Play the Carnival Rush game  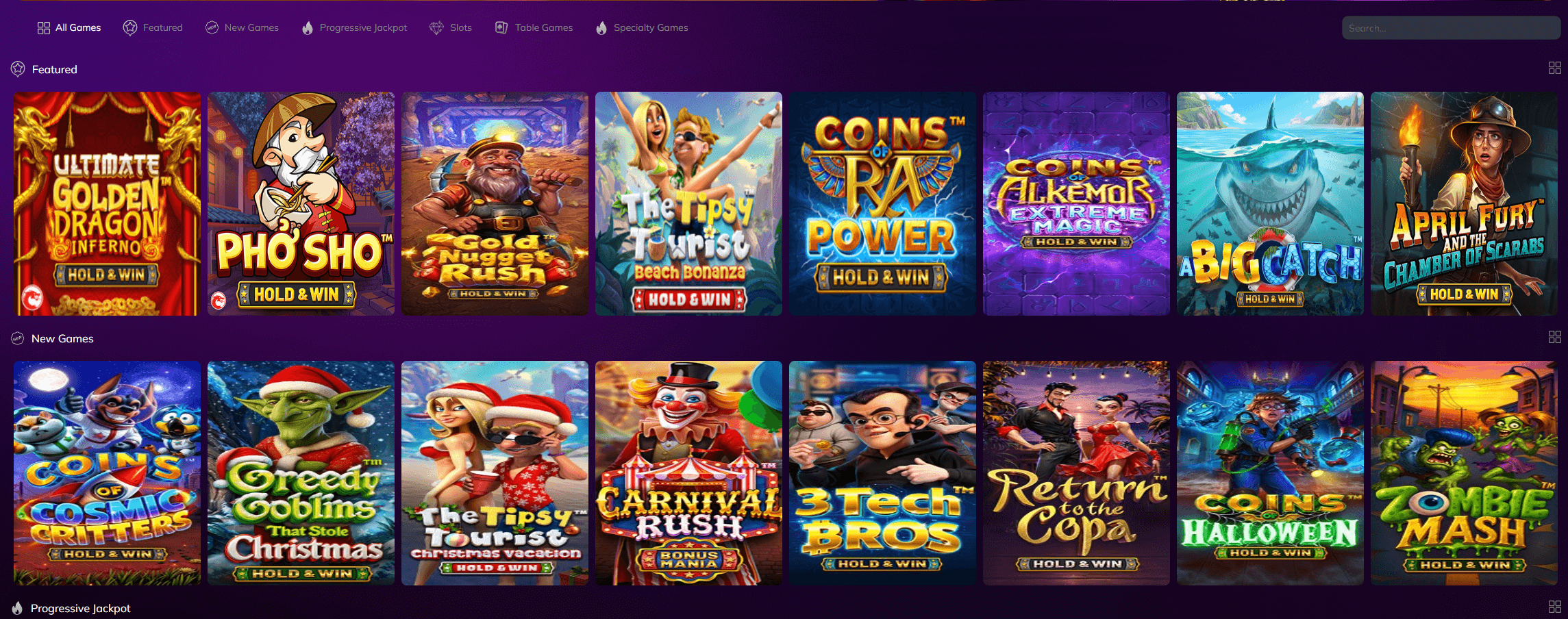[x=688, y=472]
